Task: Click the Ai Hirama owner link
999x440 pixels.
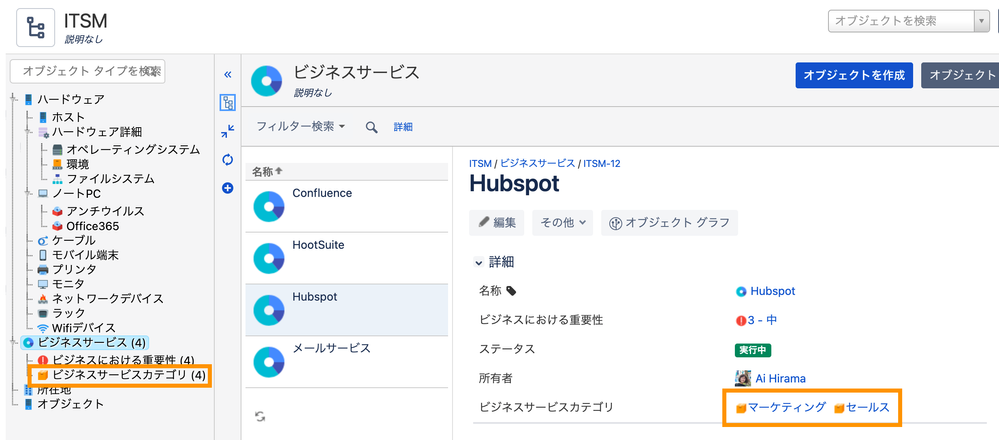Action: coord(780,378)
